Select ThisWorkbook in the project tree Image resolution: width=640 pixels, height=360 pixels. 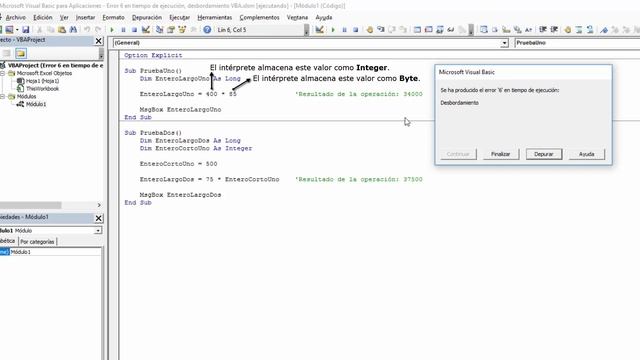click(42, 89)
